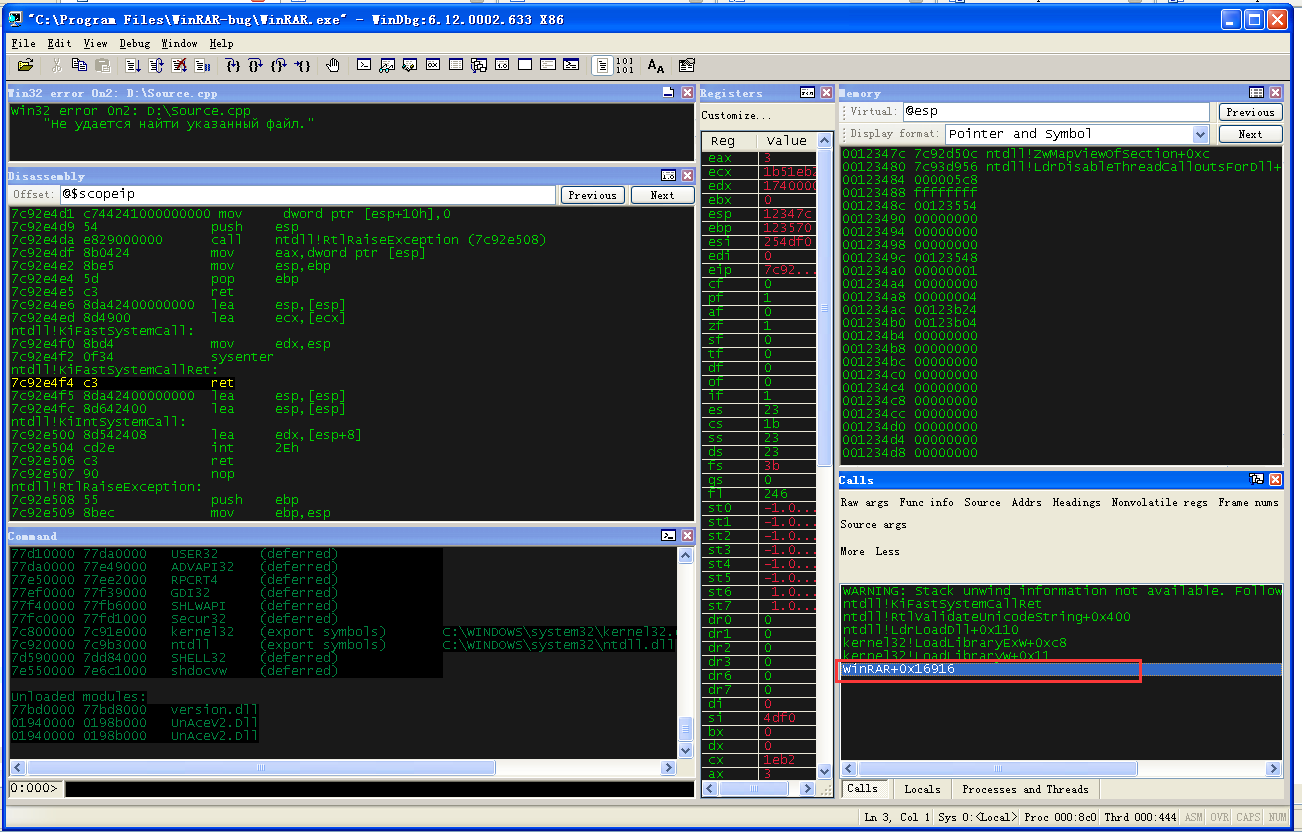Click the Cut toolbar icon
Image resolution: width=1302 pixels, height=833 pixels.
click(x=55, y=65)
